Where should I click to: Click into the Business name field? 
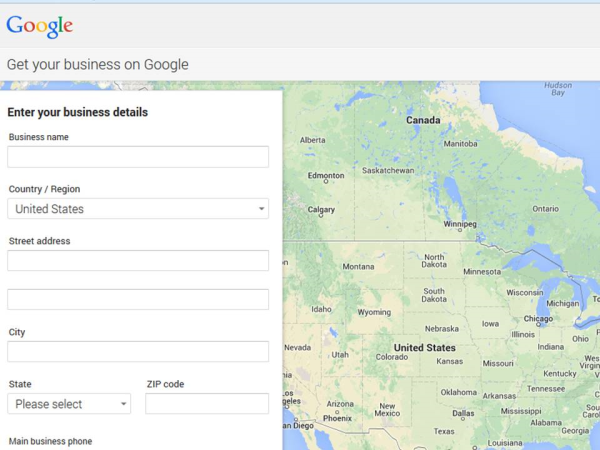click(138, 157)
